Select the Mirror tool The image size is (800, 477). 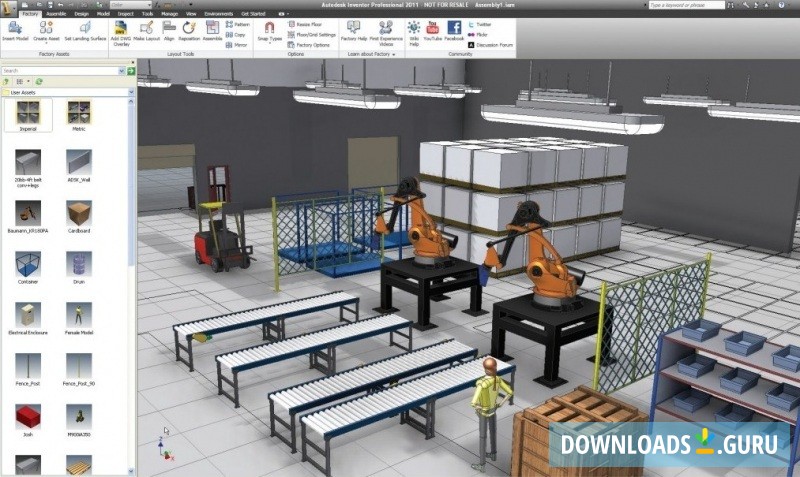coord(237,45)
